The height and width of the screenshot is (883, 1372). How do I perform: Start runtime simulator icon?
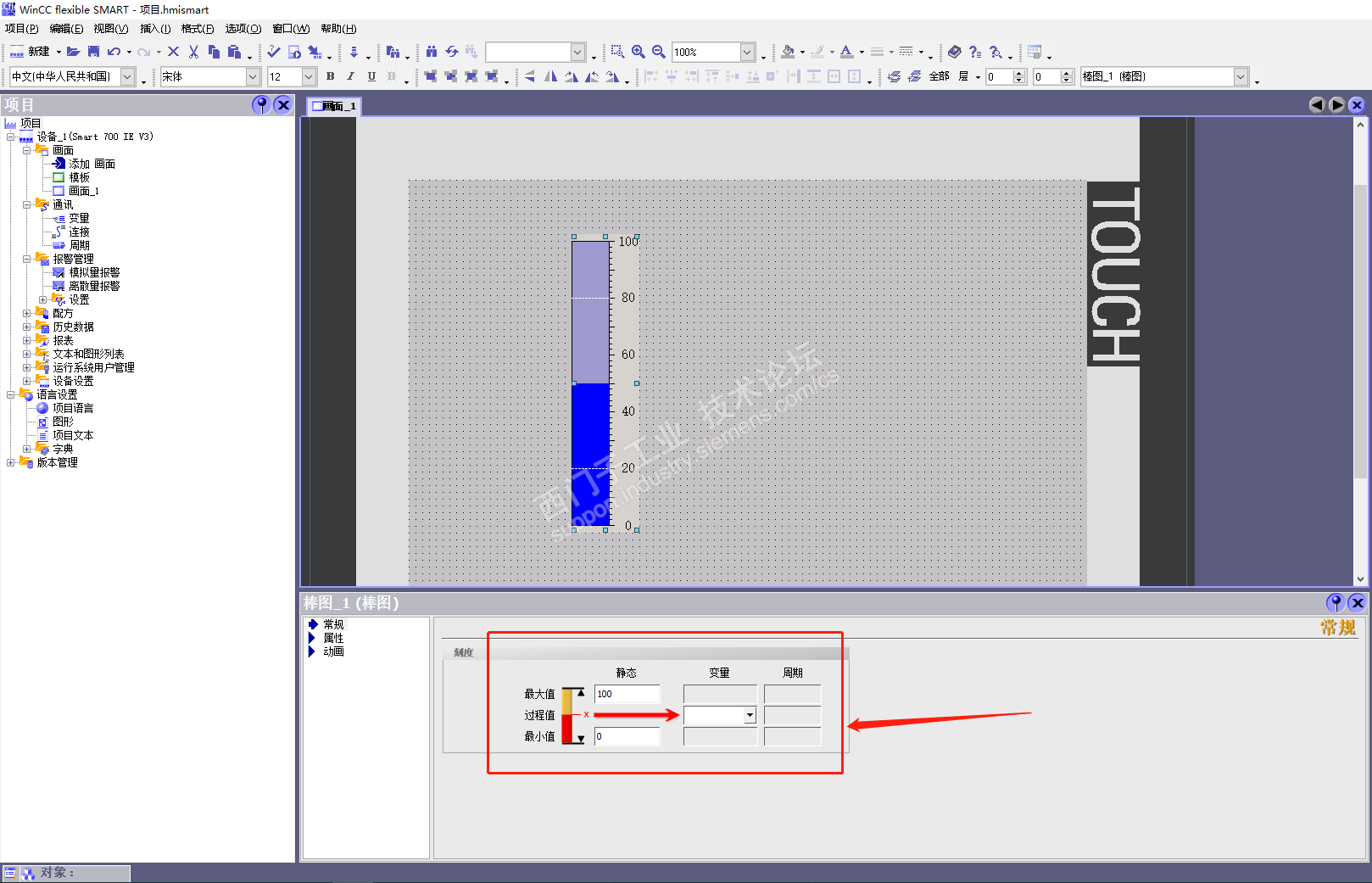(x=294, y=52)
